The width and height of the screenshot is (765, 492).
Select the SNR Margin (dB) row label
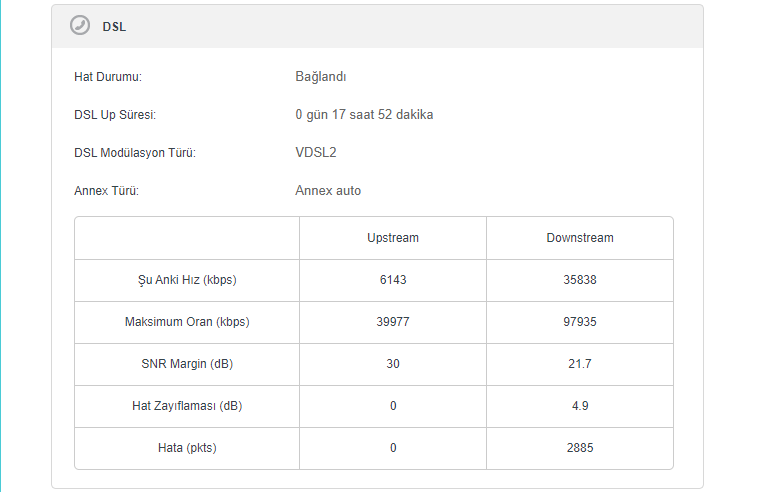click(x=187, y=364)
